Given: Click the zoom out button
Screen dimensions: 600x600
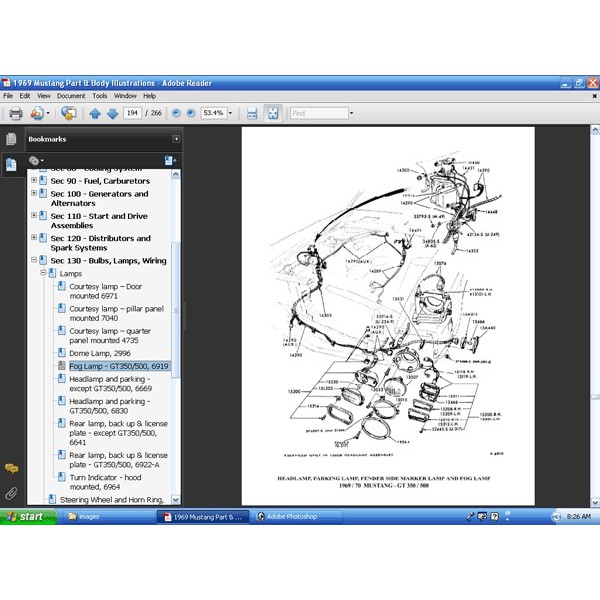Looking at the screenshot, I should [176, 113].
